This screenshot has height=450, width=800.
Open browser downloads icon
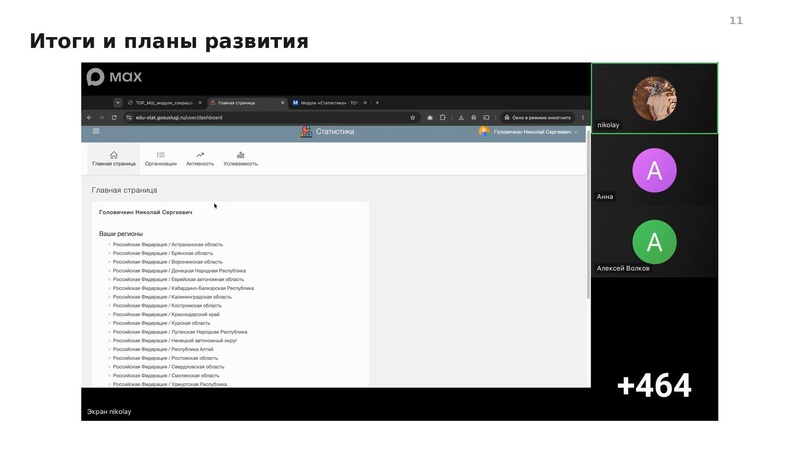[461, 117]
